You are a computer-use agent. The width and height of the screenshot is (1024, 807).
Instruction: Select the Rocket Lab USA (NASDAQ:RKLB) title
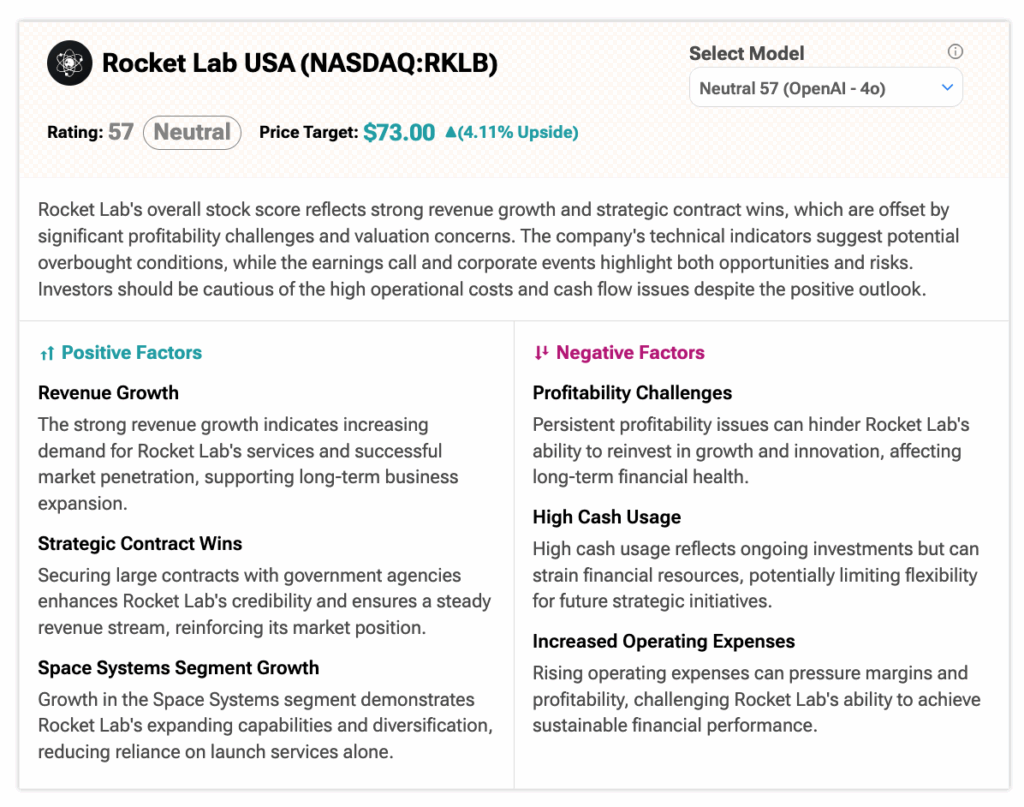(x=299, y=64)
